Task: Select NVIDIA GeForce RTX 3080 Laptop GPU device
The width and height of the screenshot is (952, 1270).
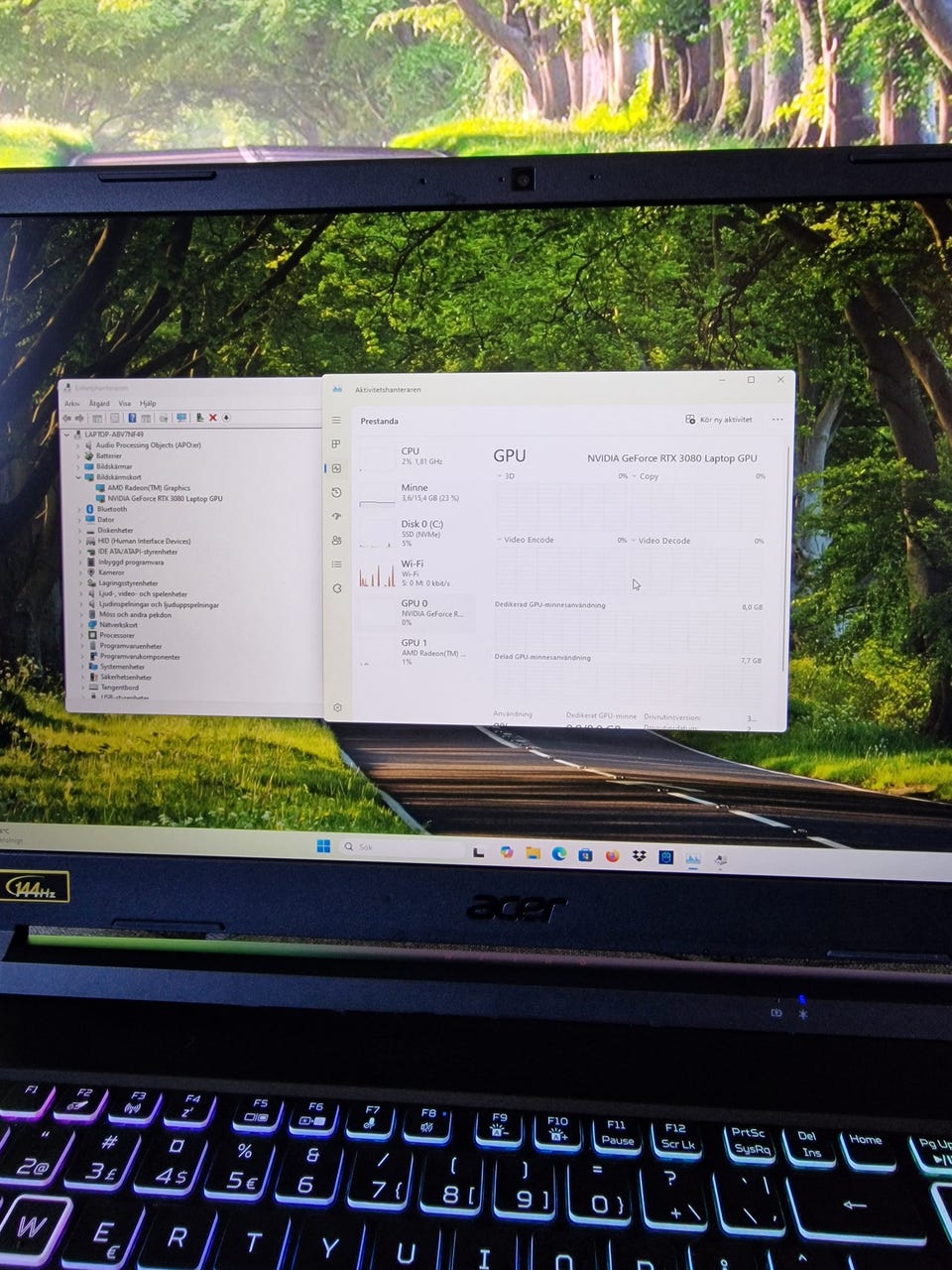Action: click(x=159, y=498)
